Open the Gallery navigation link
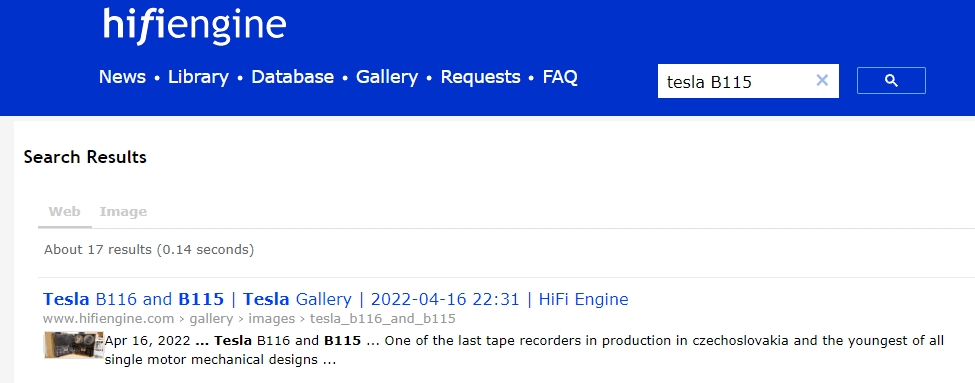 tap(387, 77)
